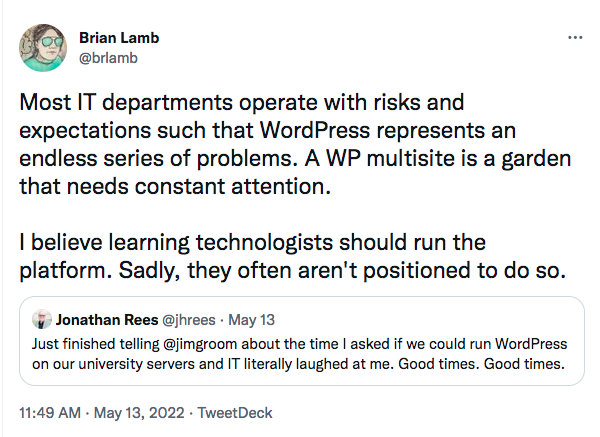Click the 11:49 AM timestamp
This screenshot has height=437, width=600.
(50, 413)
